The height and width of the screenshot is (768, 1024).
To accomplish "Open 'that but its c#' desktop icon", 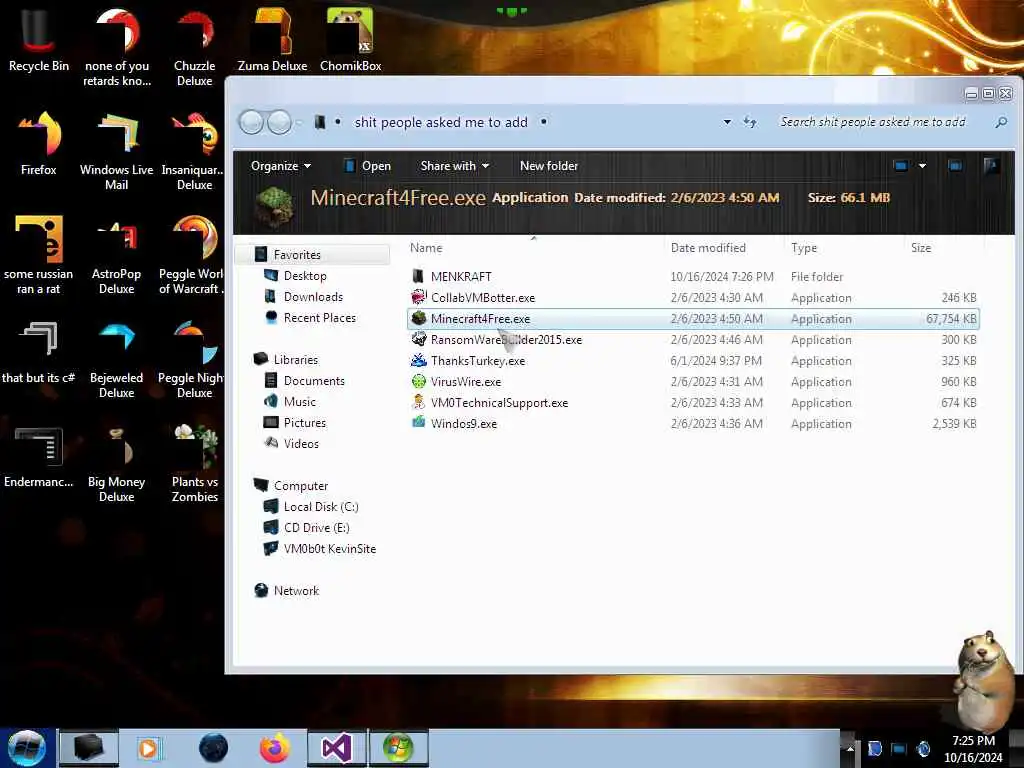I will [39, 351].
